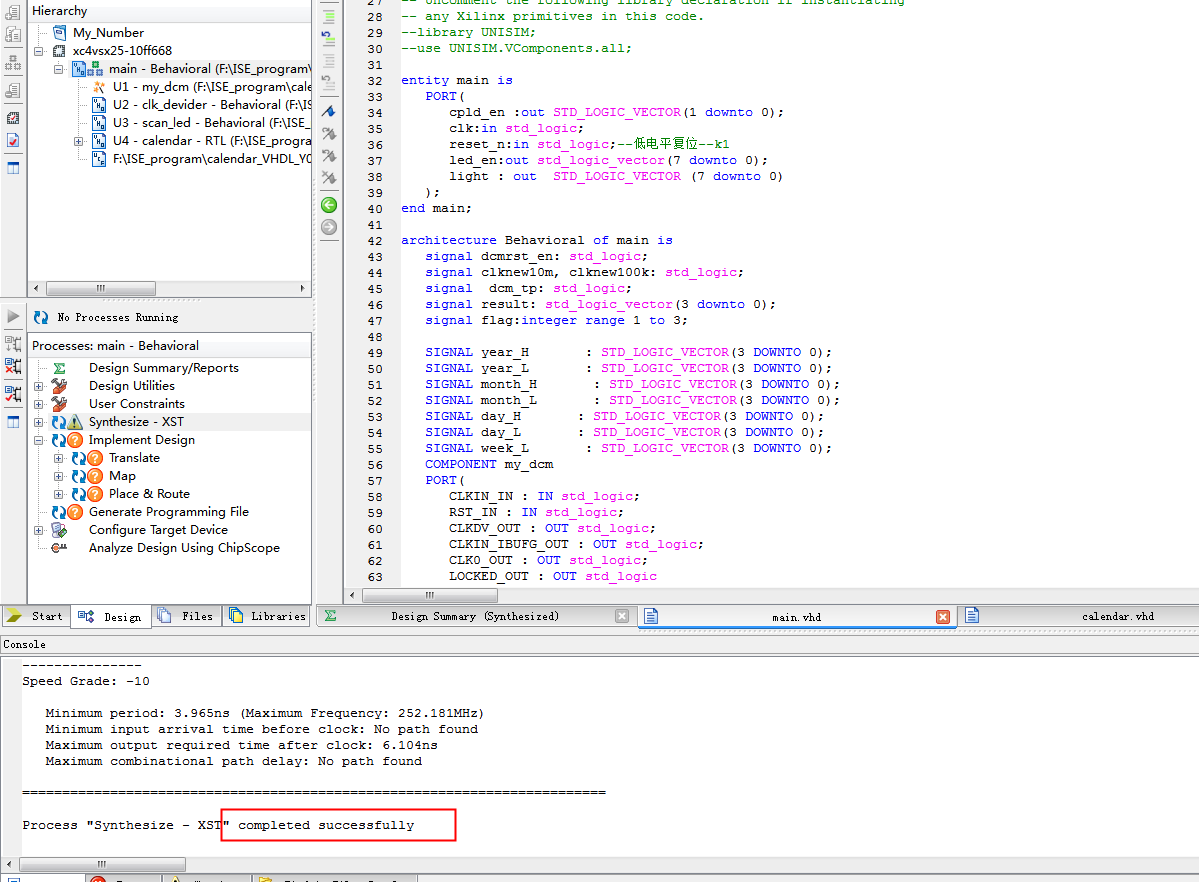Expand the Design Utilities process group
This screenshot has width=1199, height=882.
39,386
